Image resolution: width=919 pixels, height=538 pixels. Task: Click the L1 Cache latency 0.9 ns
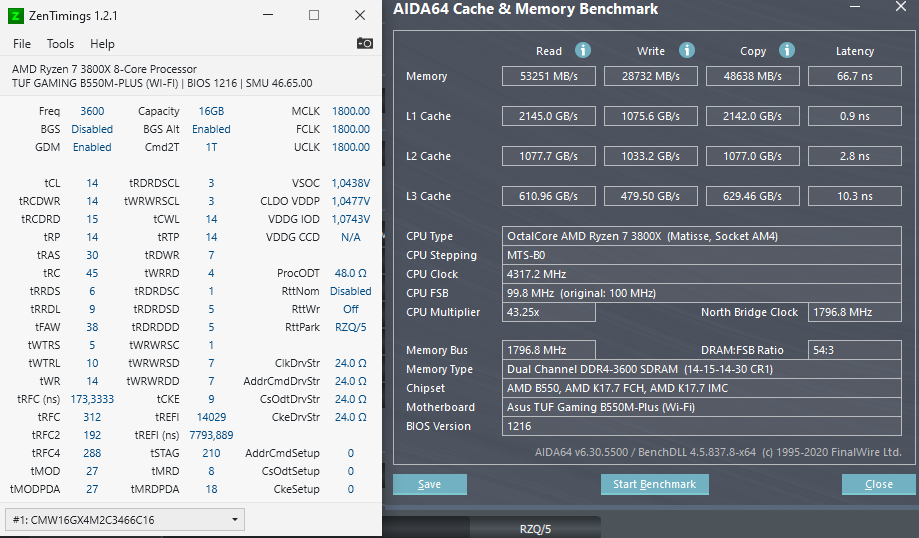[x=855, y=116]
